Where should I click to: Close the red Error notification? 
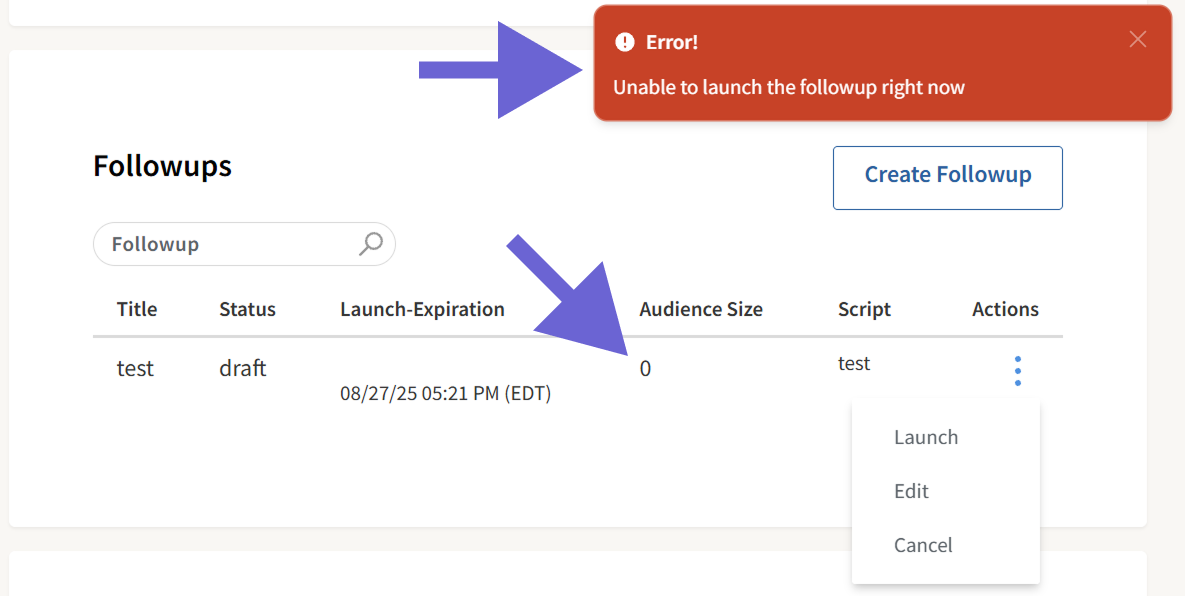point(1137,40)
